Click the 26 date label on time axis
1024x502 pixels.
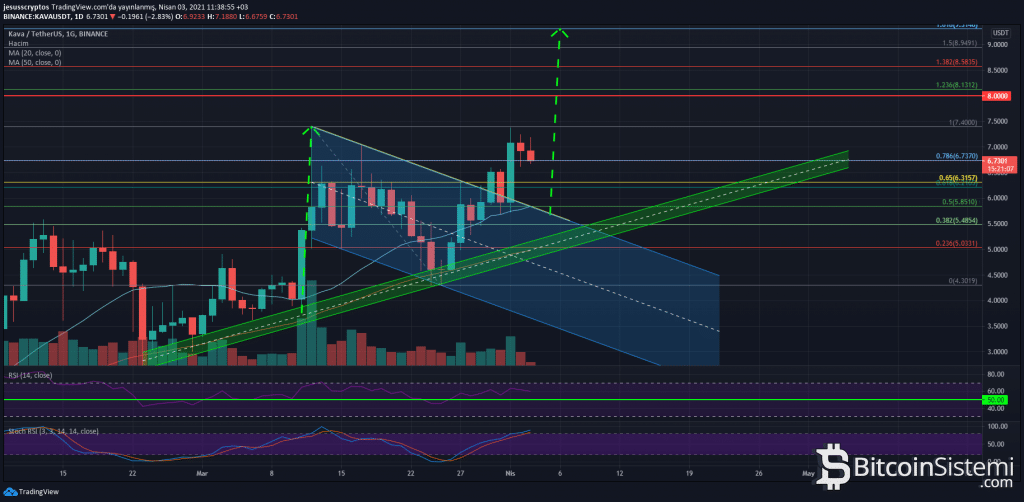[759, 472]
